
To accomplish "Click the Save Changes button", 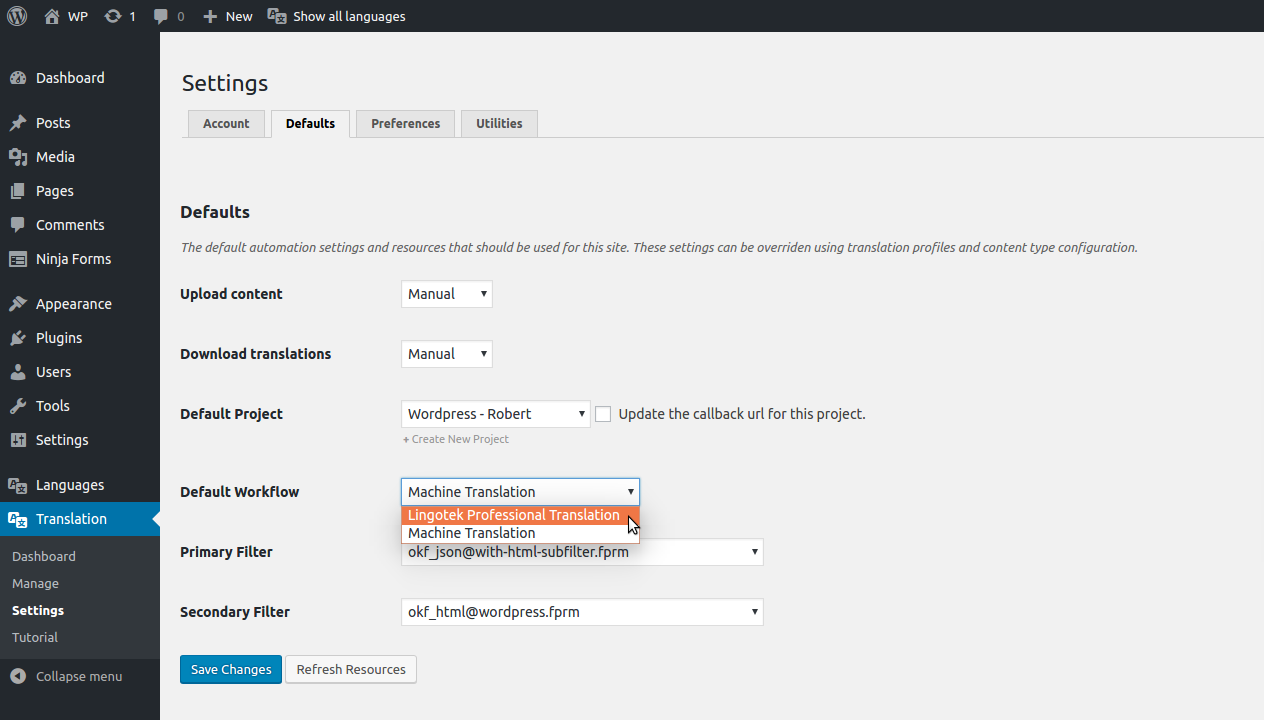I will click(x=231, y=670).
